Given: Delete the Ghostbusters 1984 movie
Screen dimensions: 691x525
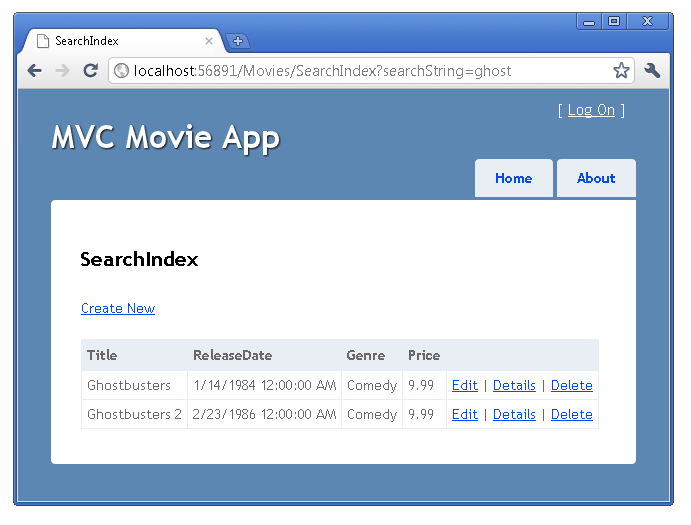Looking at the screenshot, I should click(572, 385).
